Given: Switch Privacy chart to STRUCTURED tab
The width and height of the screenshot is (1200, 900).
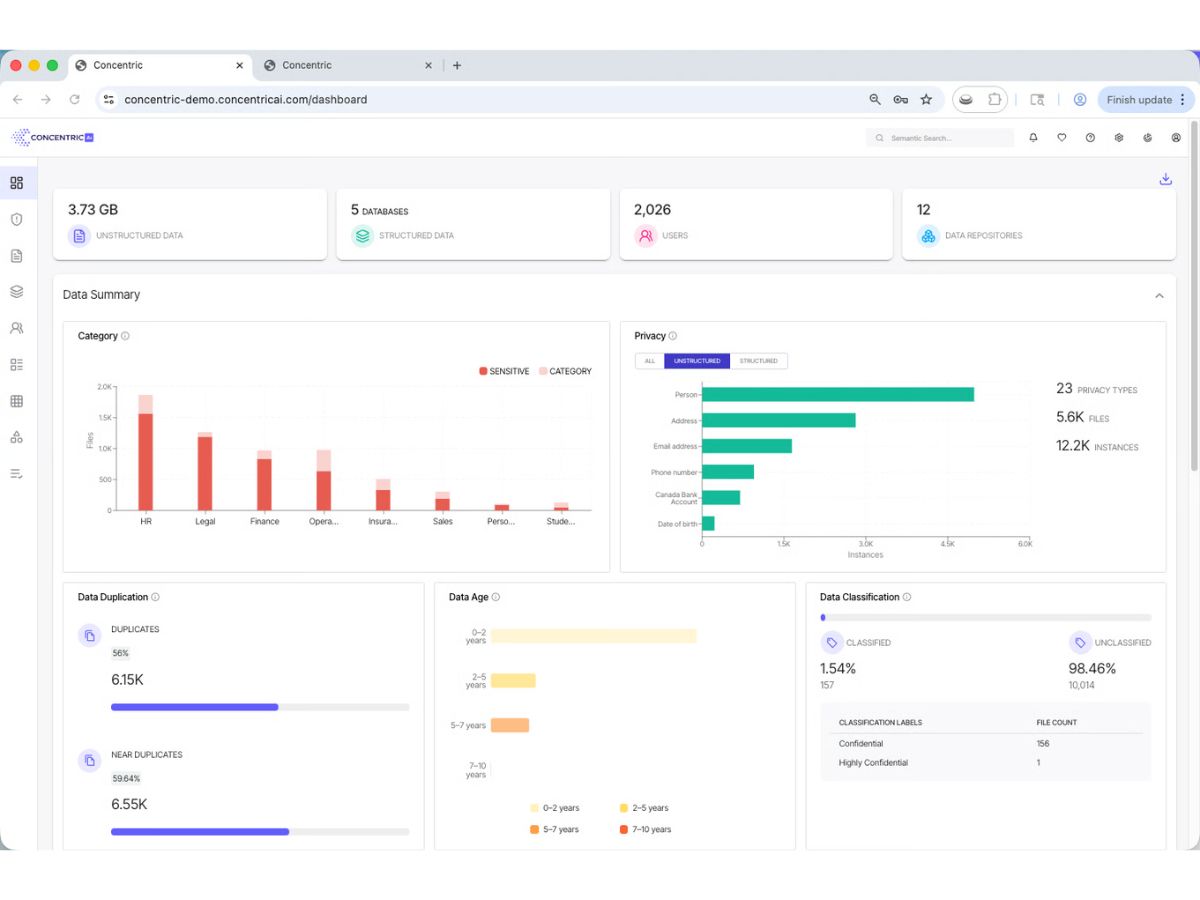Looking at the screenshot, I should point(759,361).
